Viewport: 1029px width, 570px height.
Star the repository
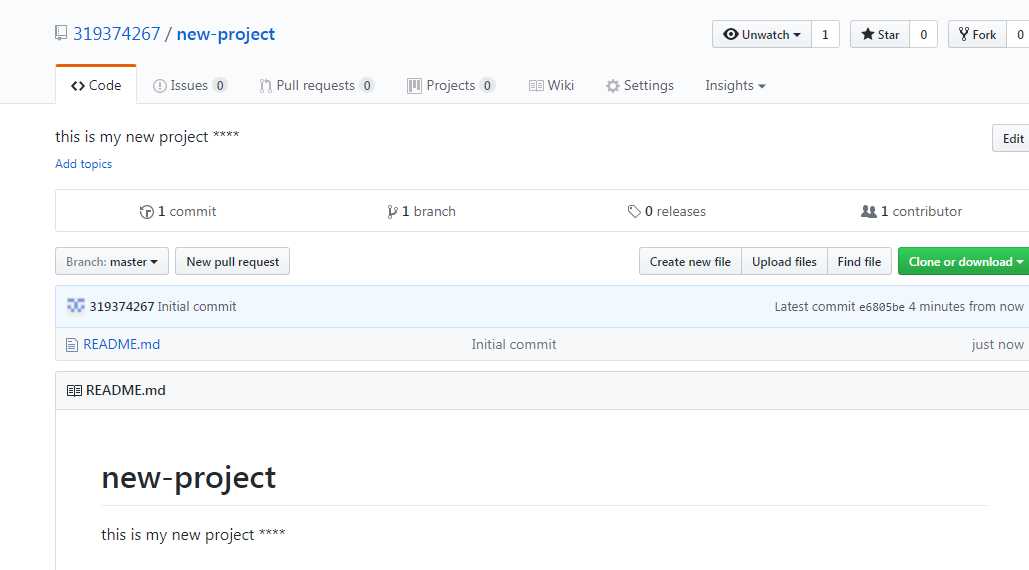(880, 34)
